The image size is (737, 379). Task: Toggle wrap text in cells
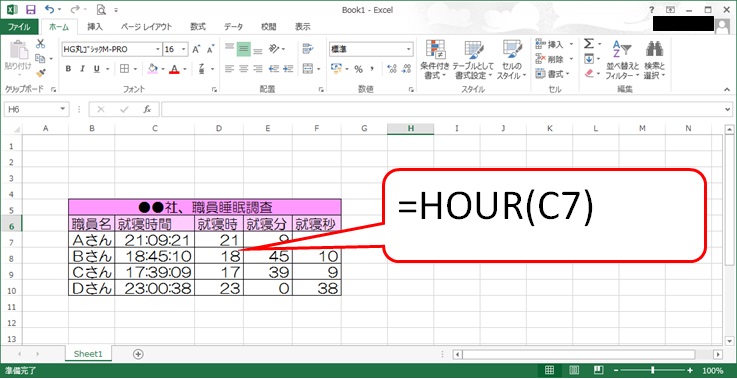point(308,48)
